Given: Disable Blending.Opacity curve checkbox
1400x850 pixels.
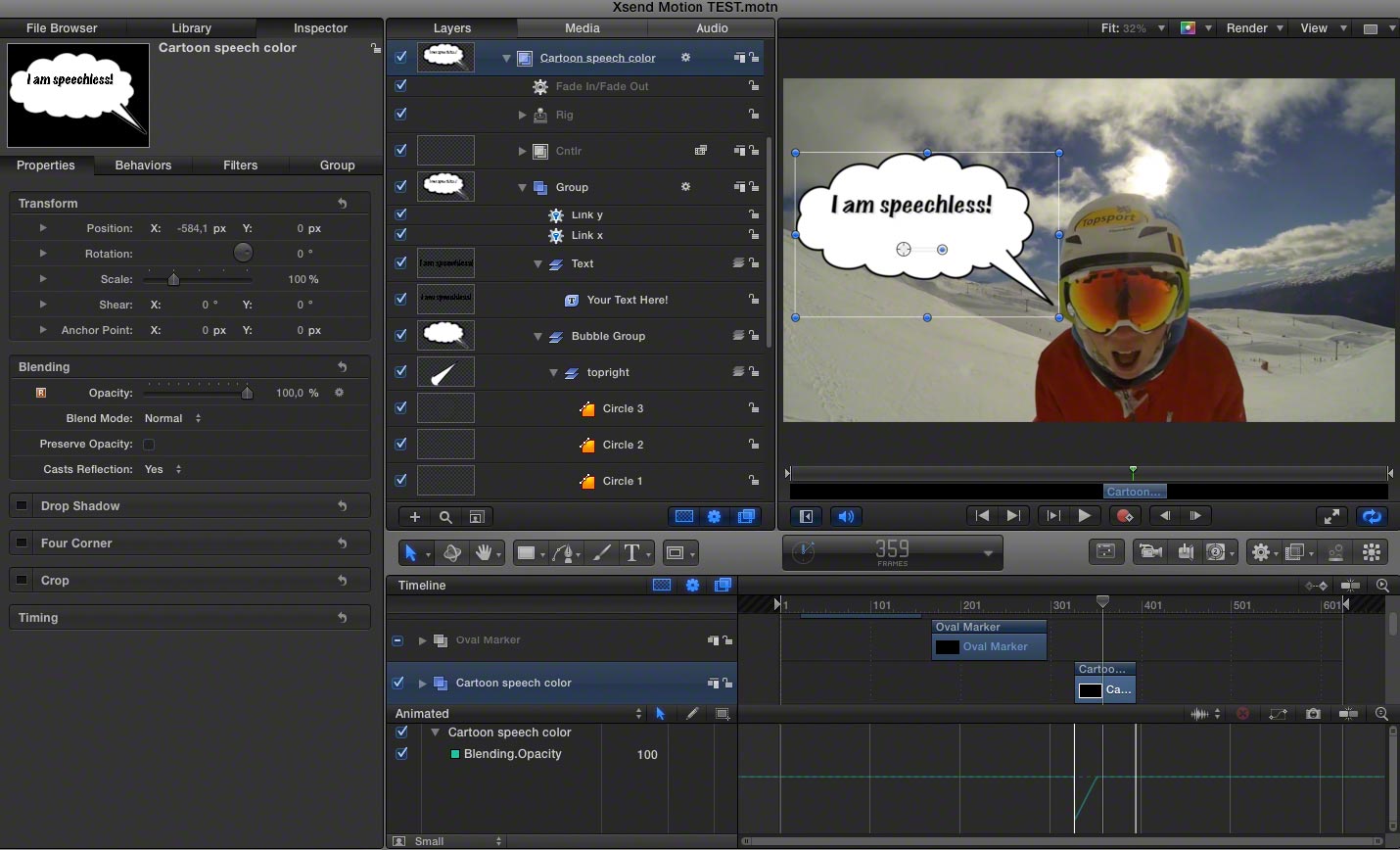Looking at the screenshot, I should (401, 754).
